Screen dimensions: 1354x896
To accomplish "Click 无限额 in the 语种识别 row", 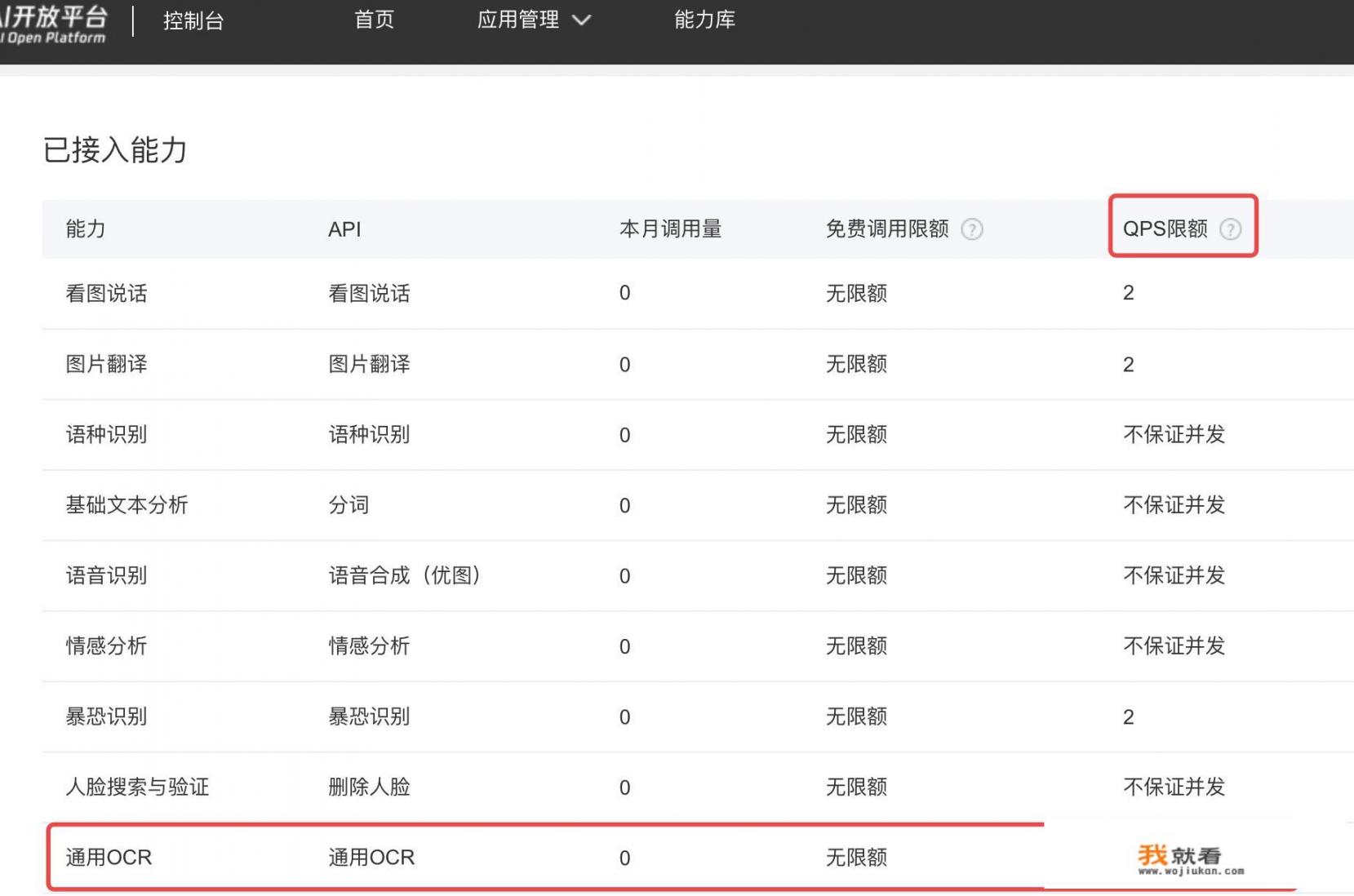I will [x=856, y=435].
